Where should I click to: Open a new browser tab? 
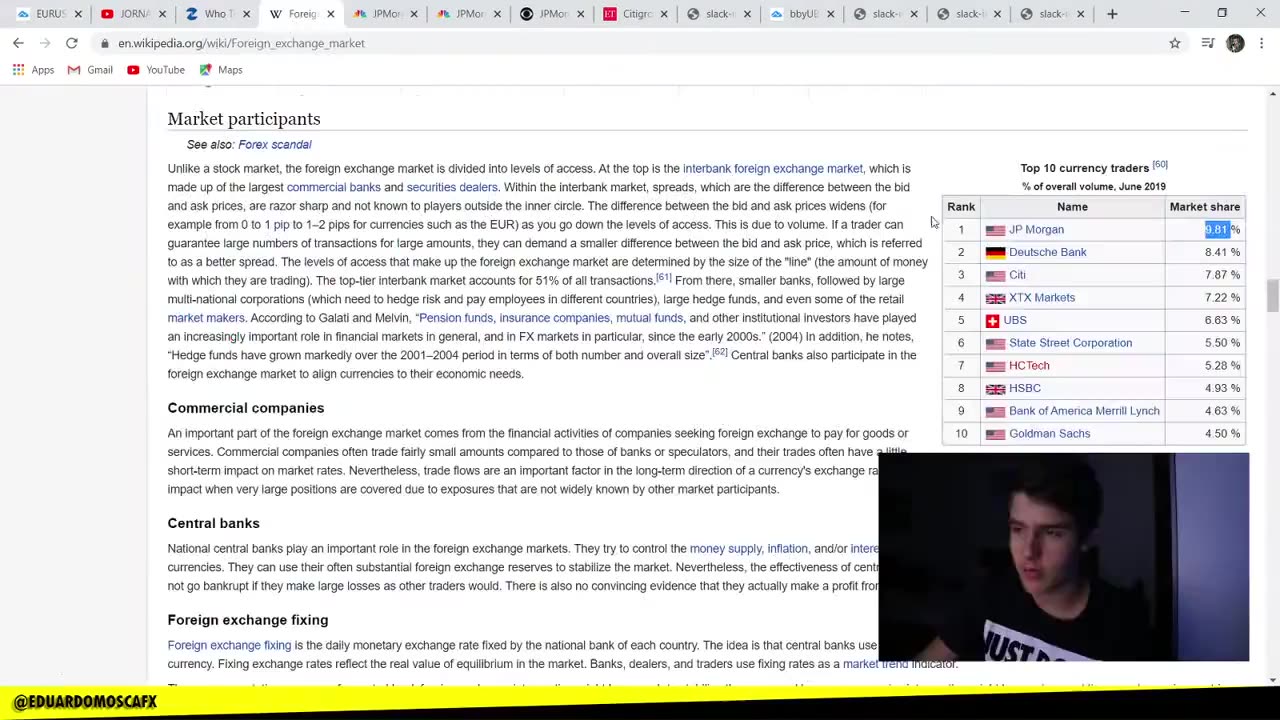point(1112,14)
